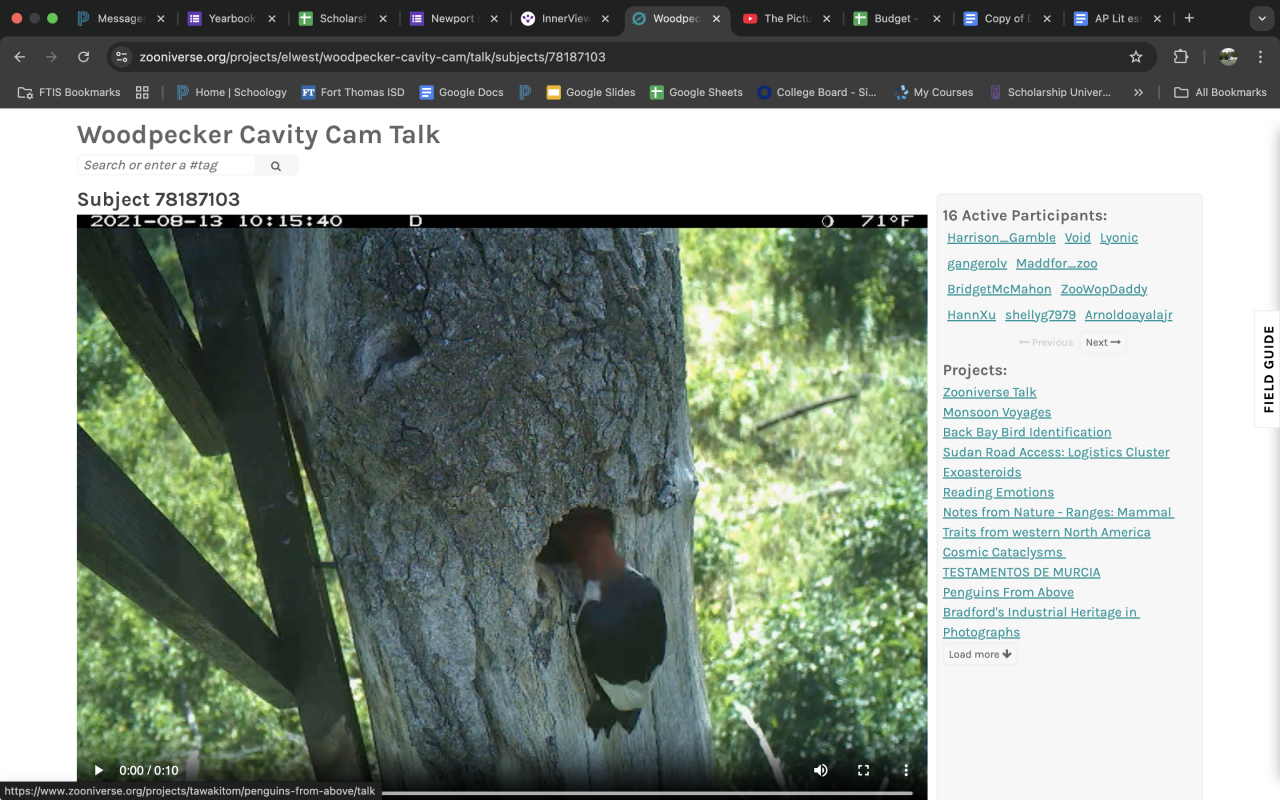This screenshot has height=800, width=1280.
Task: Open the Monsoon Voyages project link
Action: point(997,412)
